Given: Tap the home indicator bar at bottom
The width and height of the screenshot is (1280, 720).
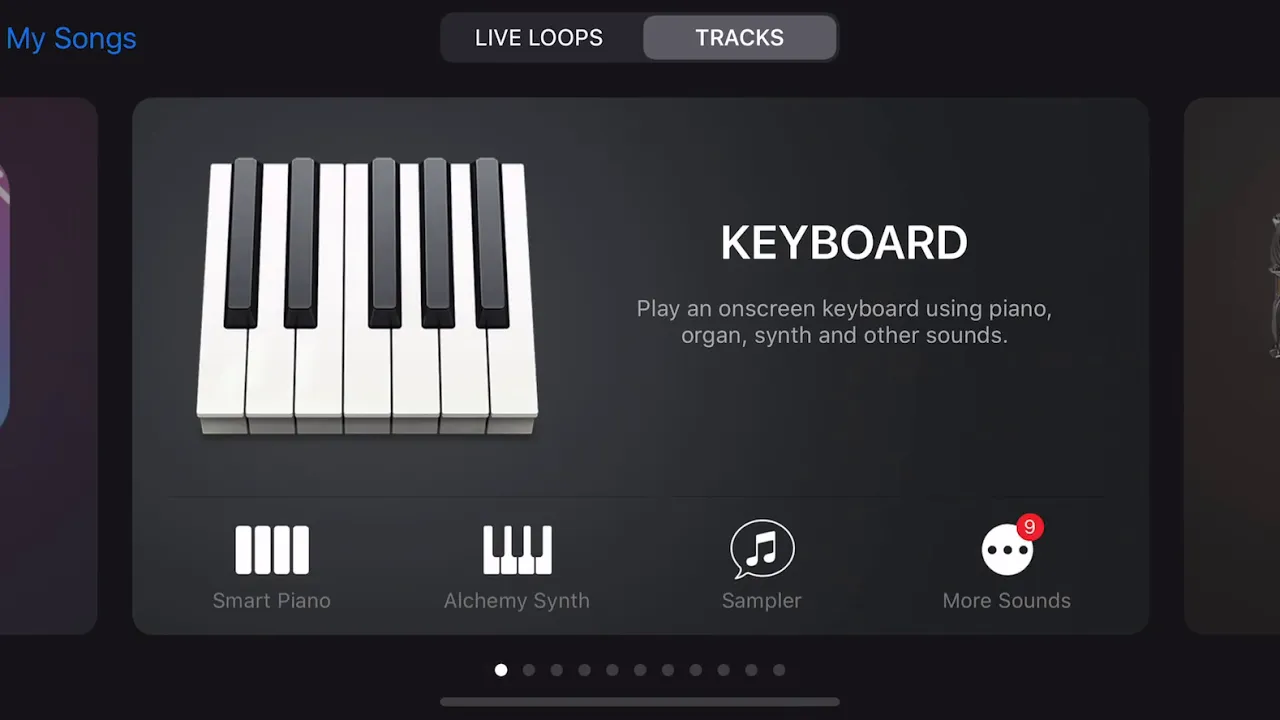Looking at the screenshot, I should pos(640,702).
